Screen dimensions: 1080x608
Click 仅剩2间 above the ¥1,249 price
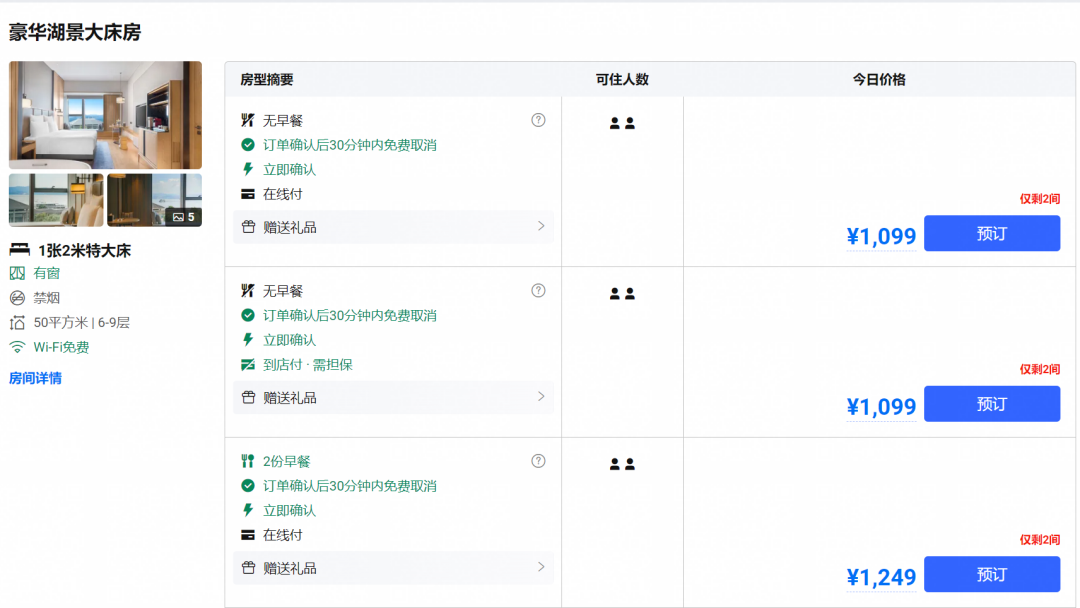coord(1039,540)
